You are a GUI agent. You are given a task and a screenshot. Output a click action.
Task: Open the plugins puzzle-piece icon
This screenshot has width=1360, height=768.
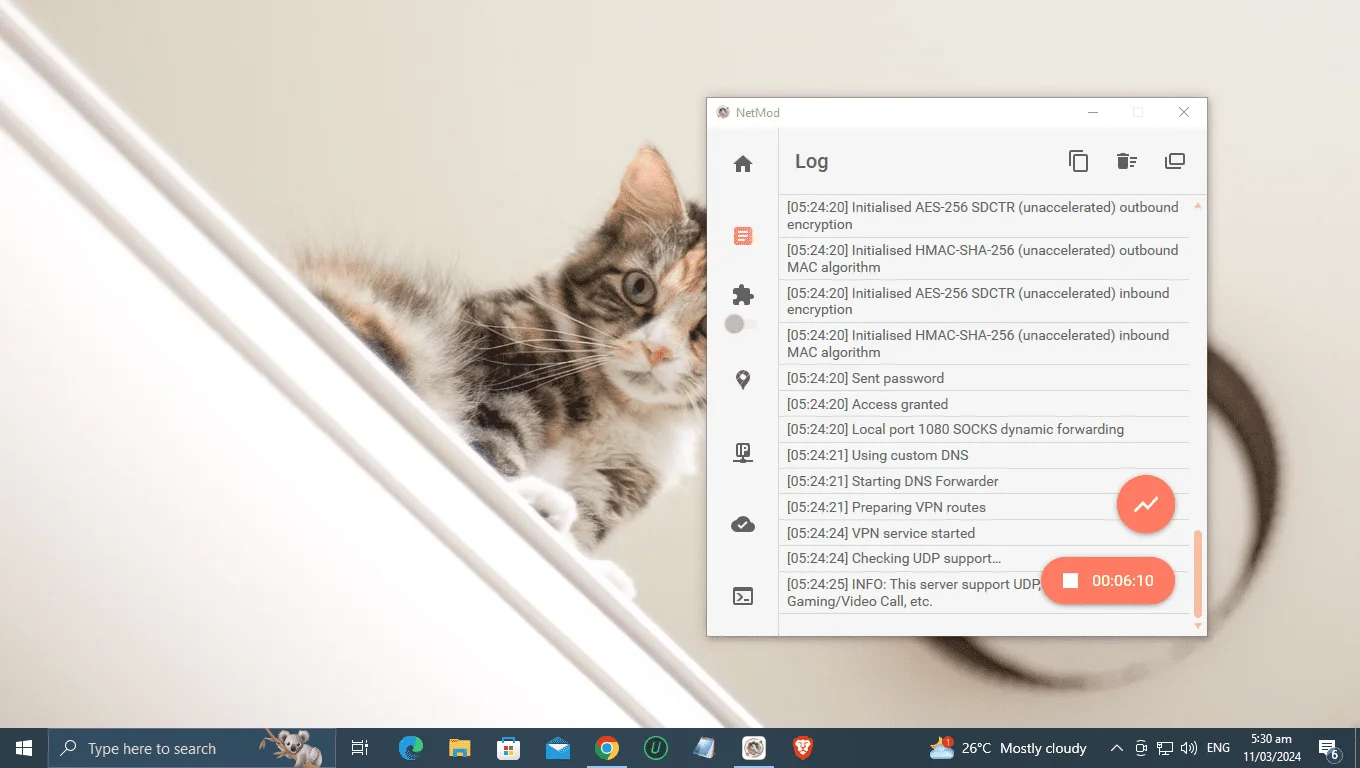pos(743,295)
